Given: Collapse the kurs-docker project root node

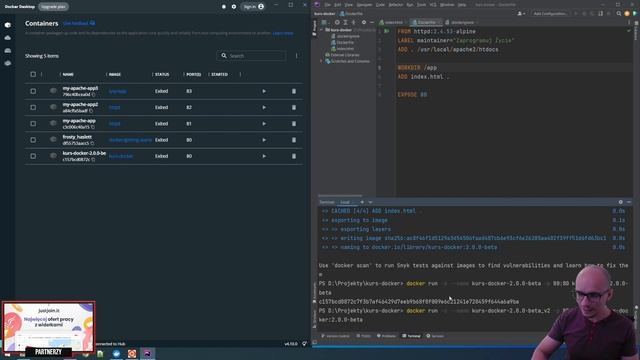Looking at the screenshot, I should pos(322,30).
